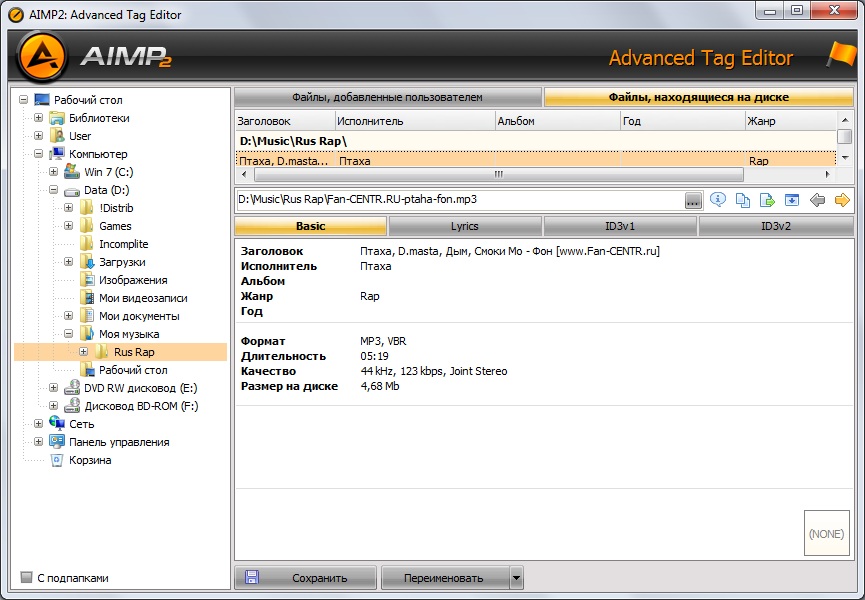Screen dimensions: 865x600
Task: Click the (NONE) cover art box
Action: 826,533
